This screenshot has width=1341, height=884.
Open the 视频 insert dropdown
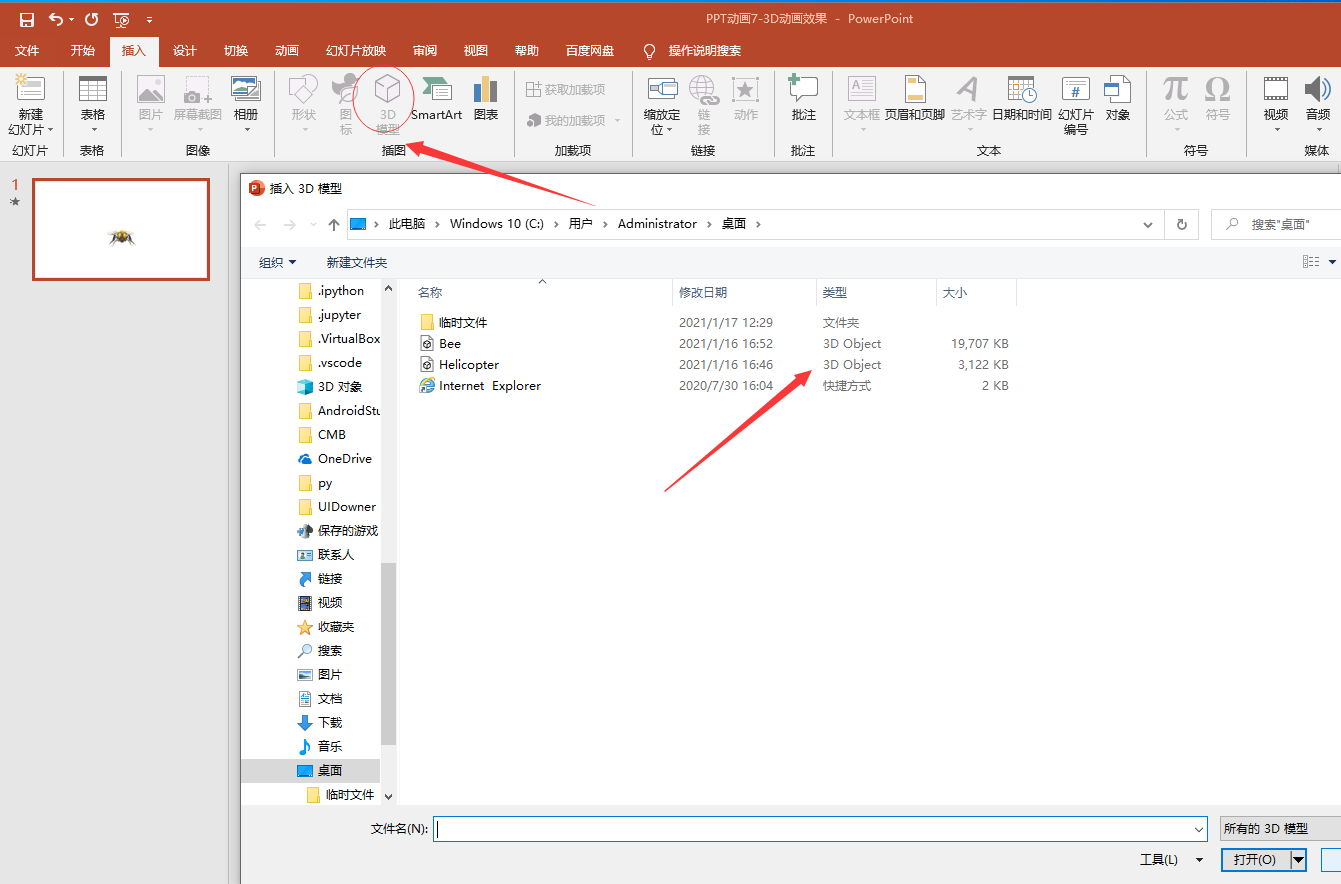tap(1276, 105)
